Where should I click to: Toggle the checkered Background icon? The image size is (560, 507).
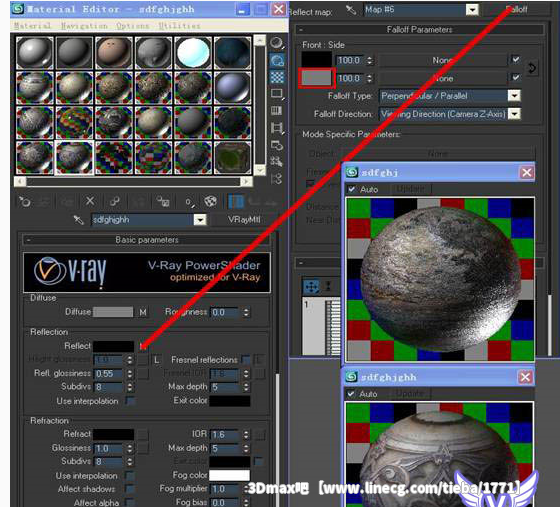tap(277, 77)
